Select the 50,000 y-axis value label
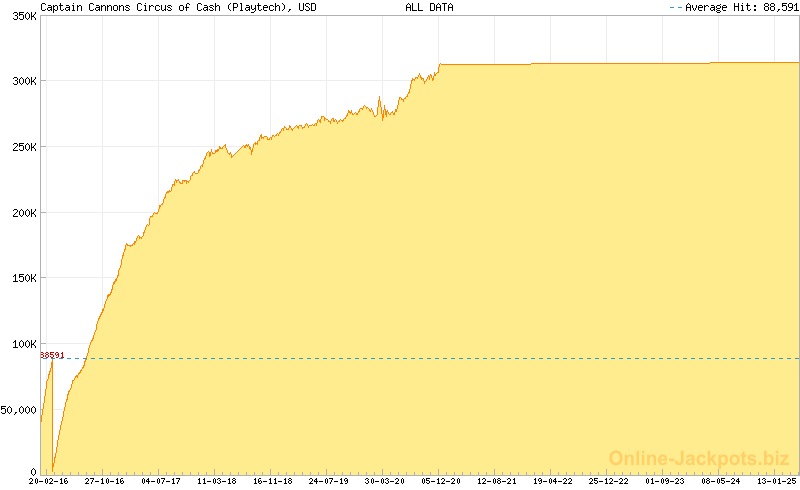 [18, 409]
